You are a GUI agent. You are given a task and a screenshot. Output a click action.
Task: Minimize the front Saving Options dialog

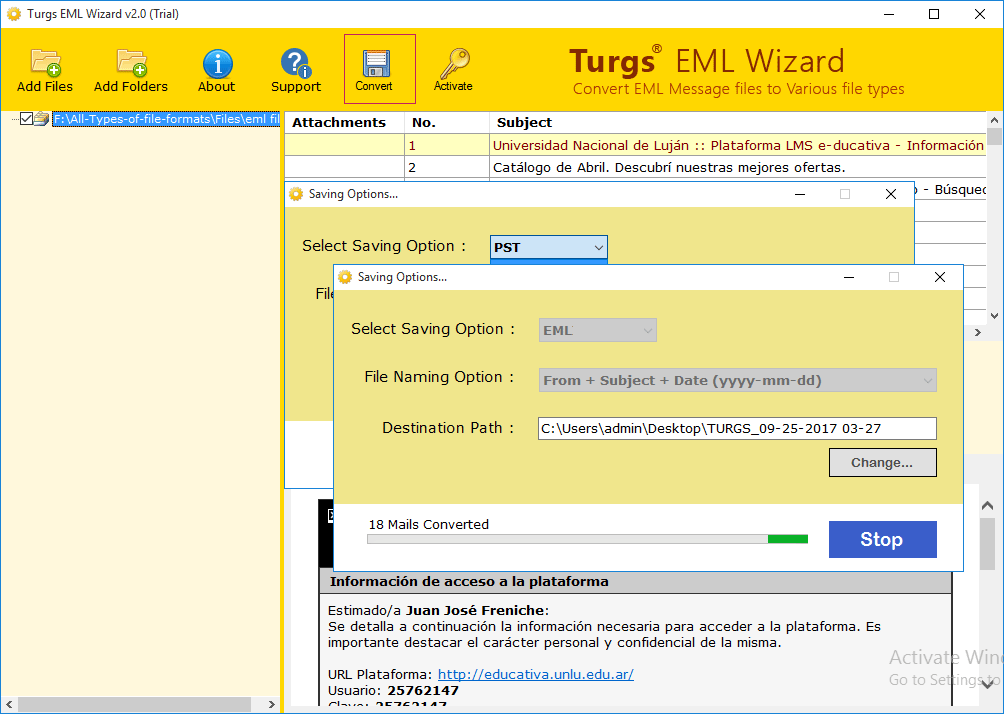(x=849, y=277)
